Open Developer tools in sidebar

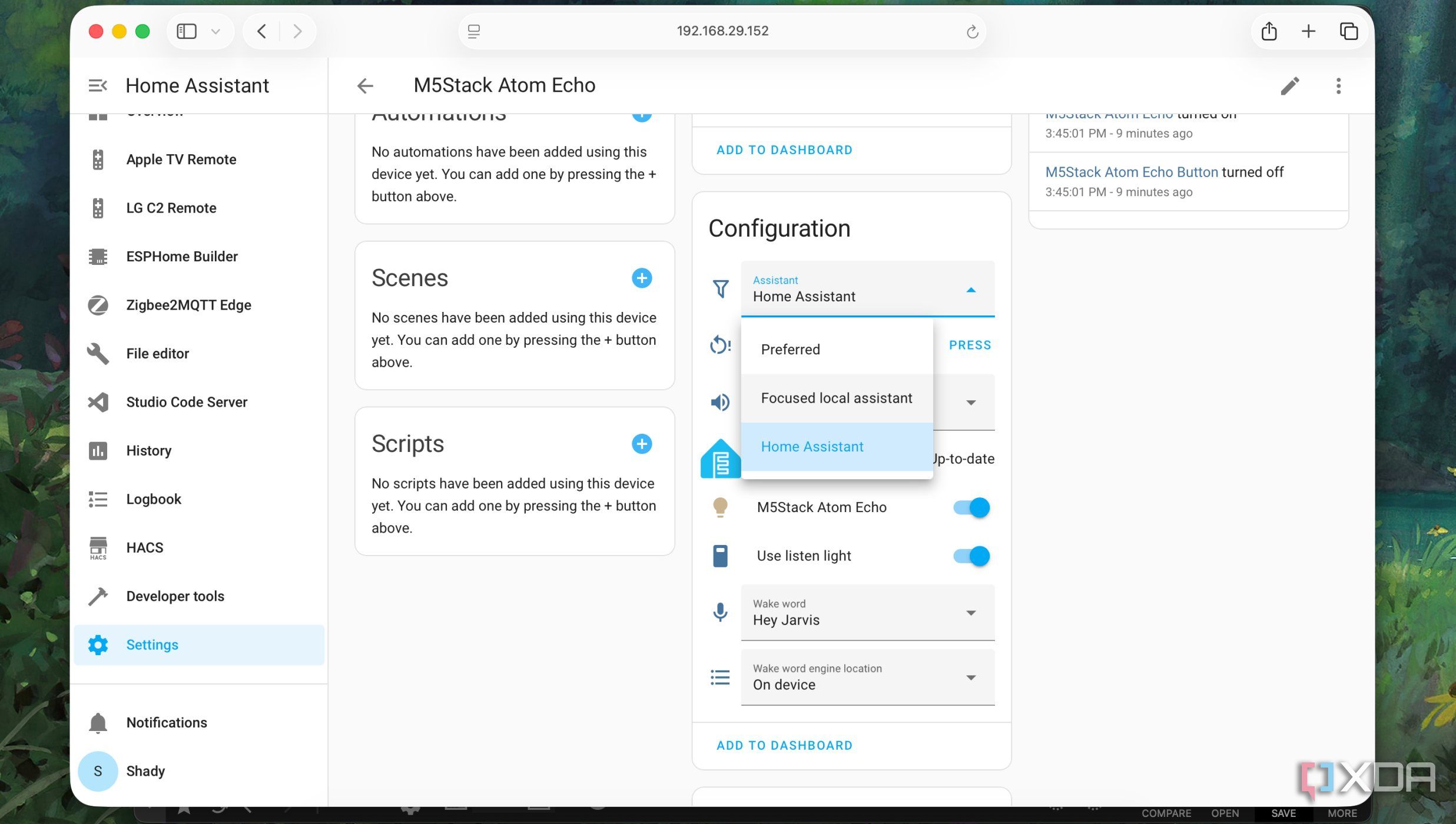point(199,597)
